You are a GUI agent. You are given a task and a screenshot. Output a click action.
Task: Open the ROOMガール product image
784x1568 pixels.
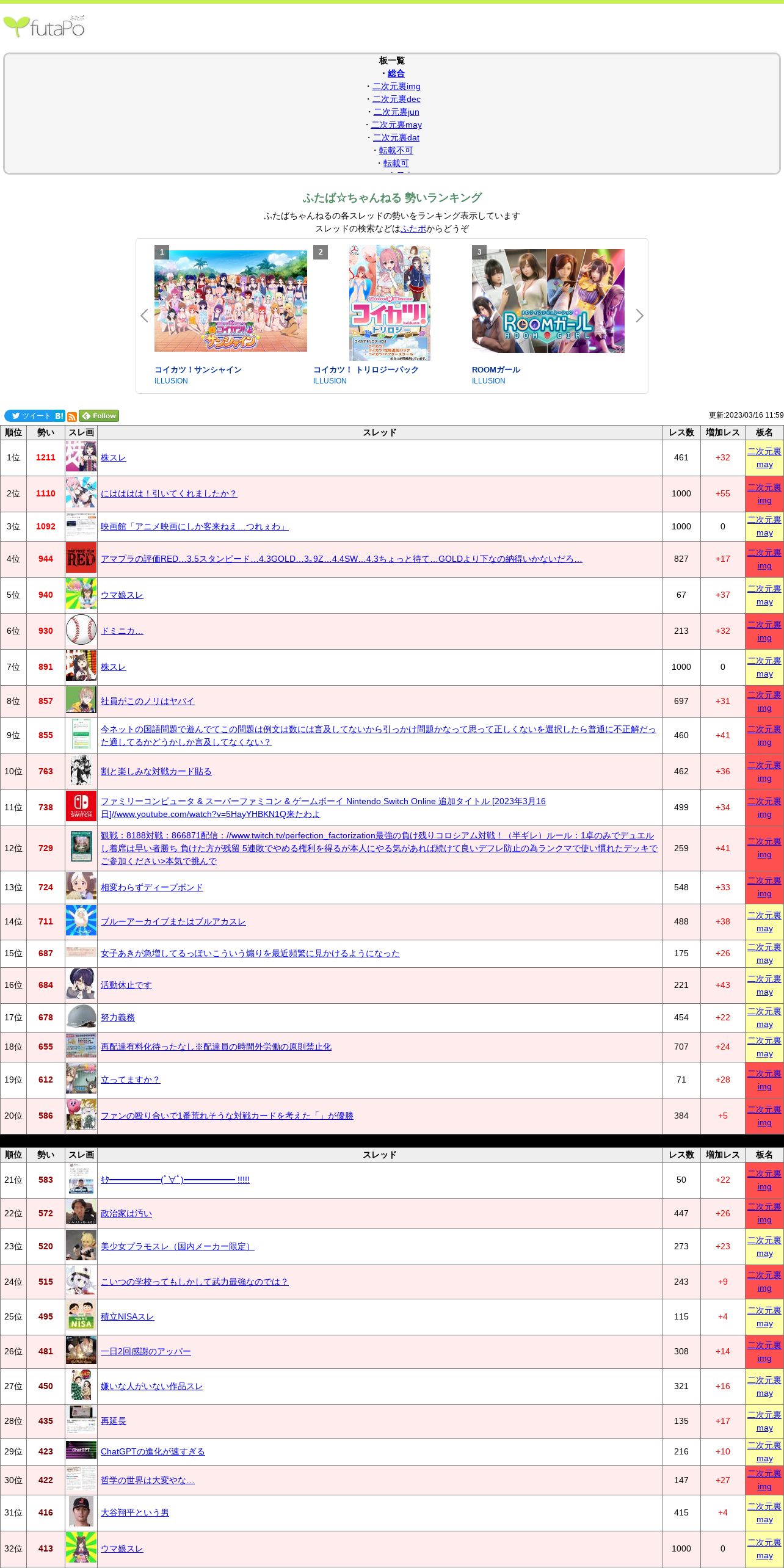548,301
